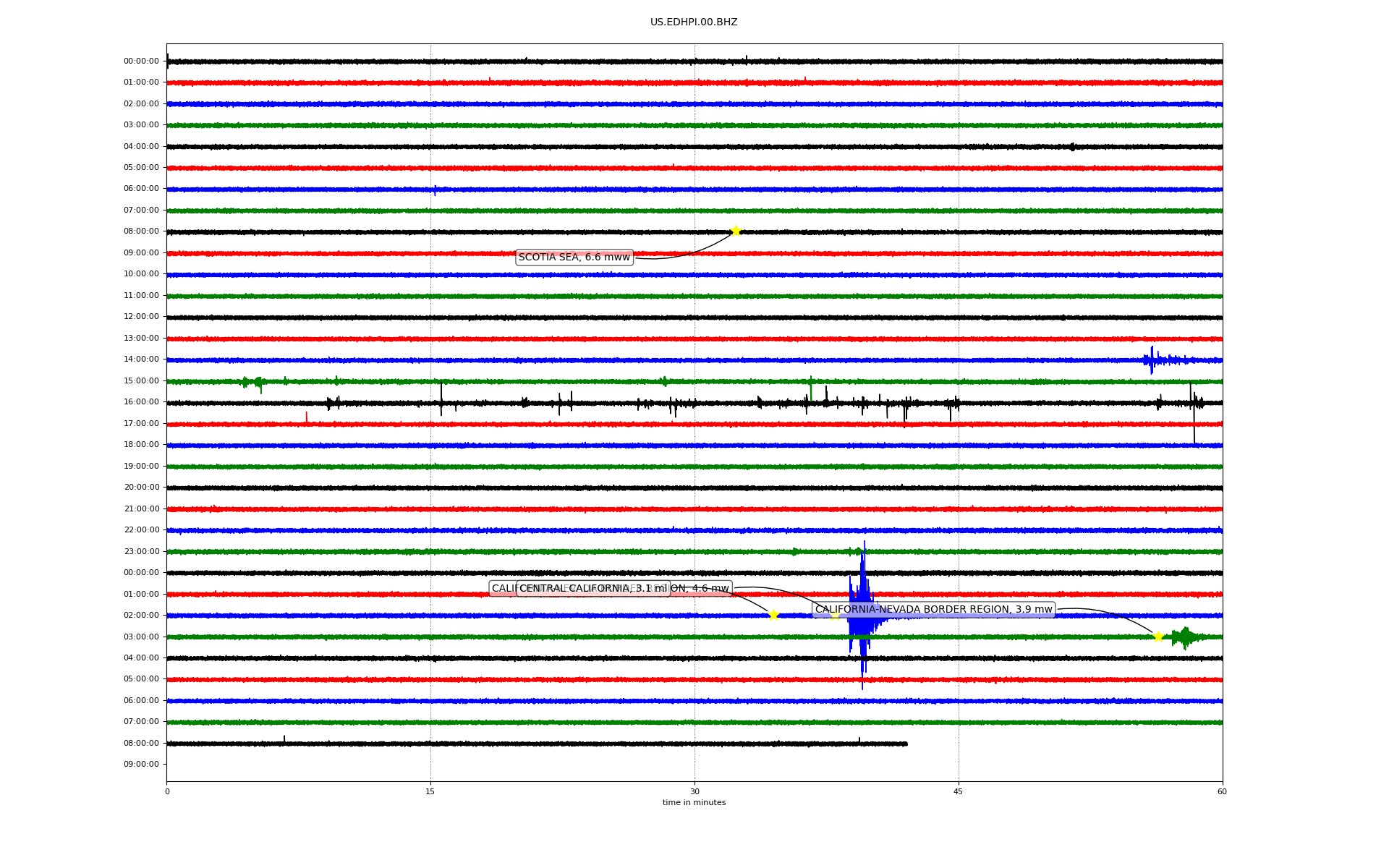This screenshot has width=1389, height=868.
Task: Select the SCOTIA SEA, 6.6 mww annotation label
Action: [x=574, y=258]
